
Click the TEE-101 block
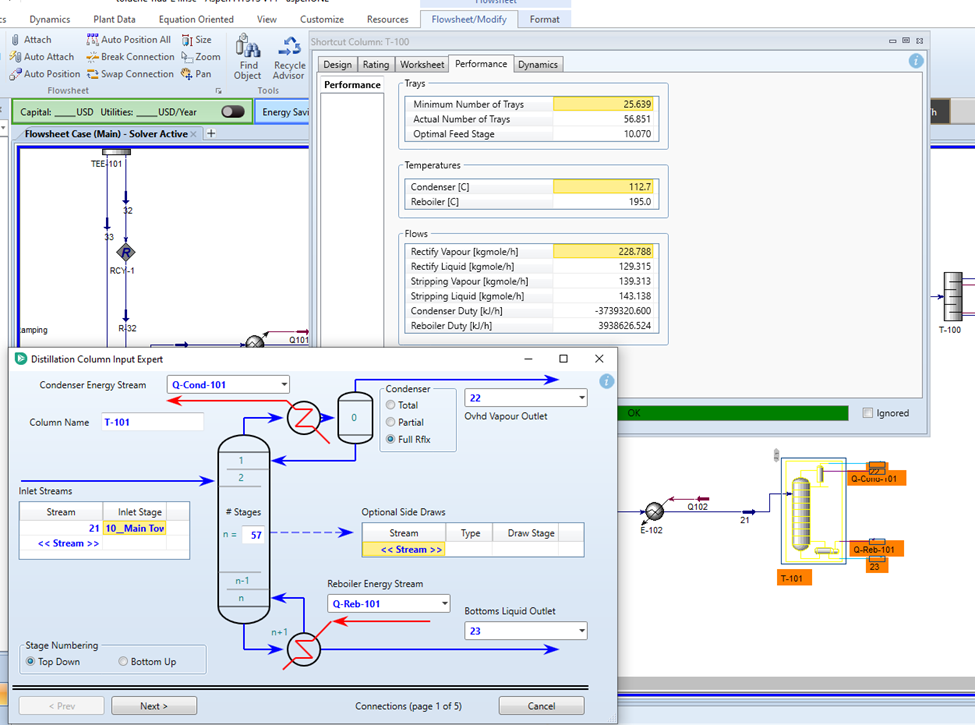116,152
